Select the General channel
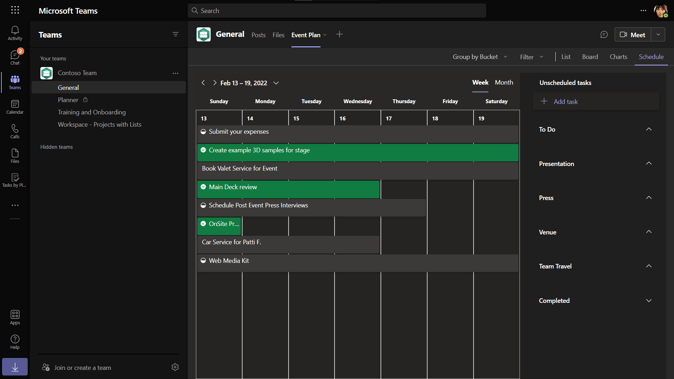The width and height of the screenshot is (674, 379). click(x=109, y=87)
